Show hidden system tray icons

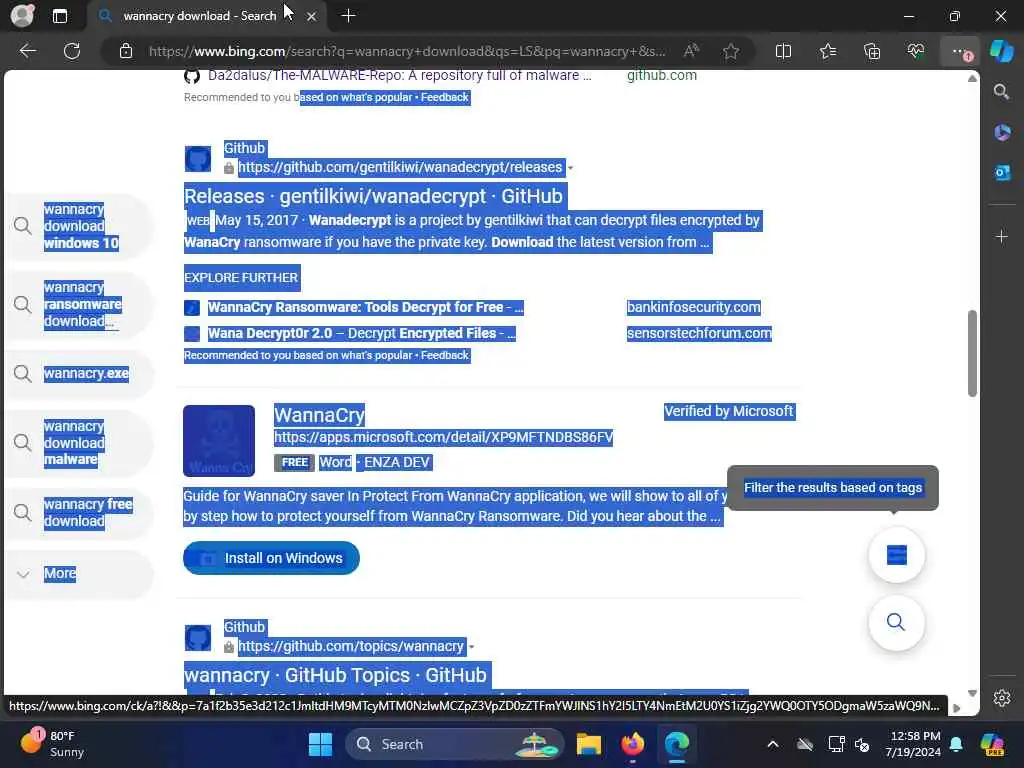click(x=773, y=744)
